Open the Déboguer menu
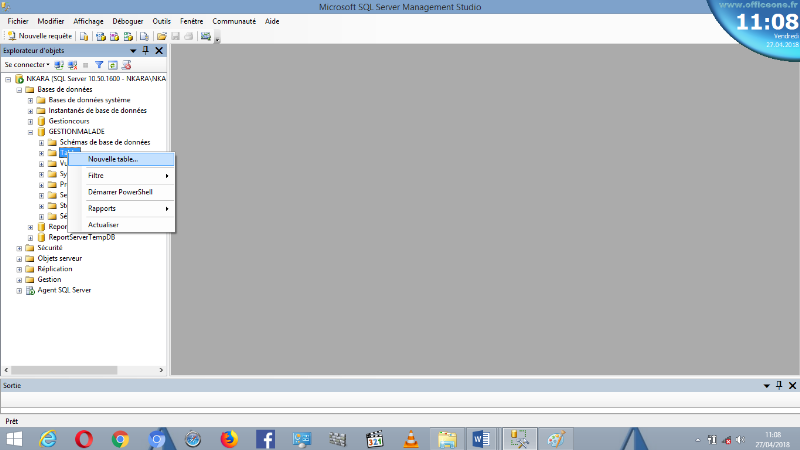Screen dimensions: 800x450 [128, 21]
